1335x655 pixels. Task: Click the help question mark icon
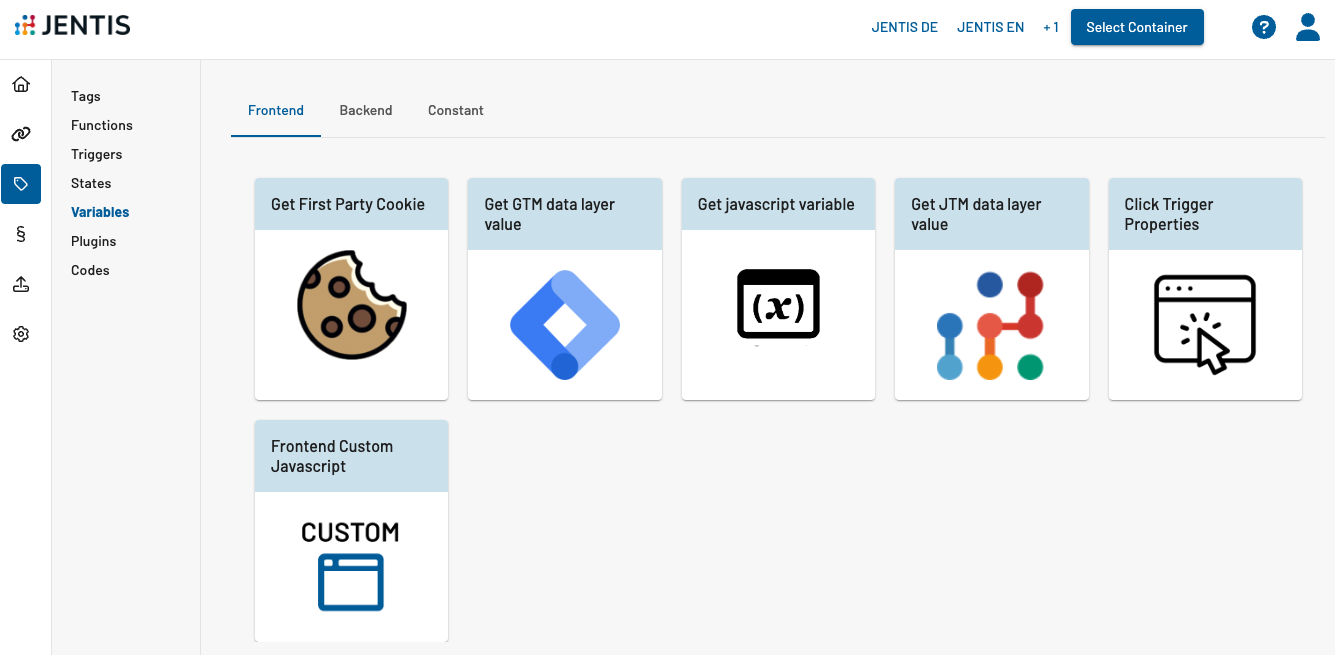coord(1264,27)
